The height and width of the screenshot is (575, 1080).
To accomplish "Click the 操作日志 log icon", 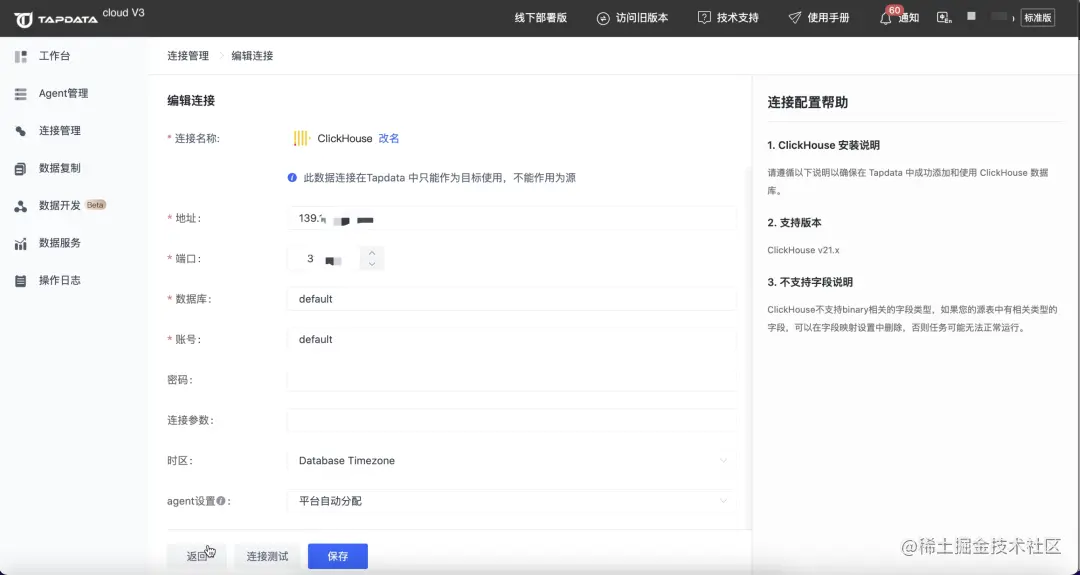I will (21, 280).
